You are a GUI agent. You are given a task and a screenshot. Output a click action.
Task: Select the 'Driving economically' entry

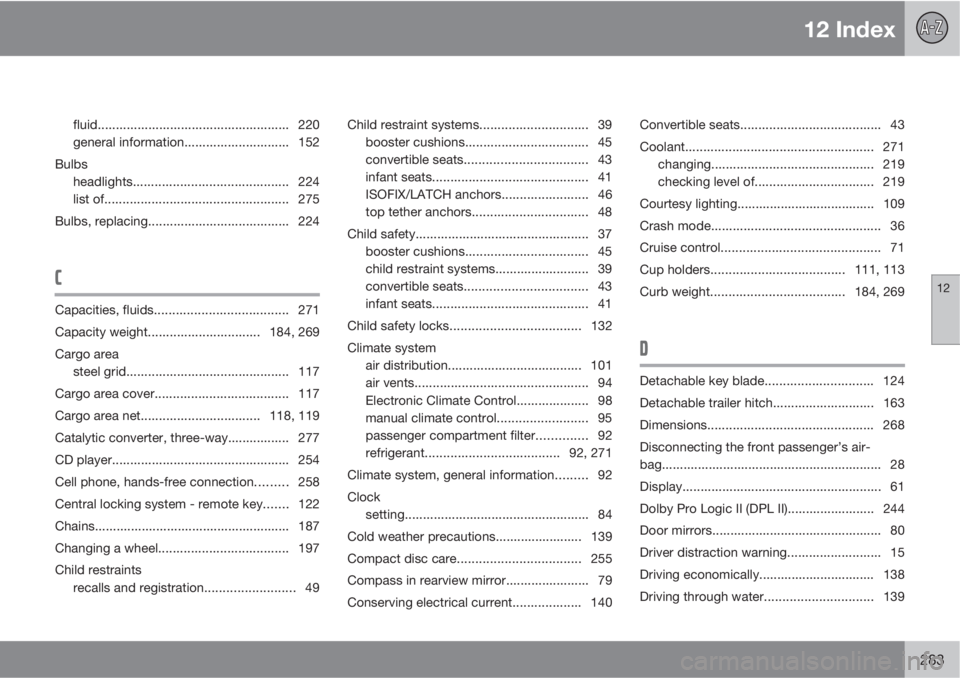coord(772,574)
